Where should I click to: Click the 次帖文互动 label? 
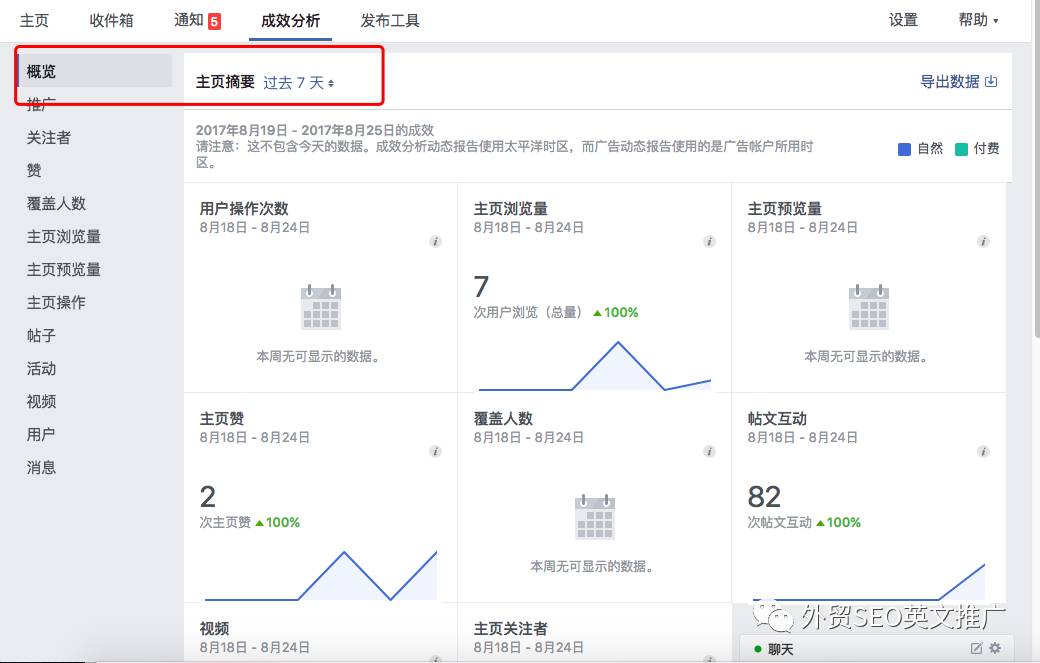(780, 522)
